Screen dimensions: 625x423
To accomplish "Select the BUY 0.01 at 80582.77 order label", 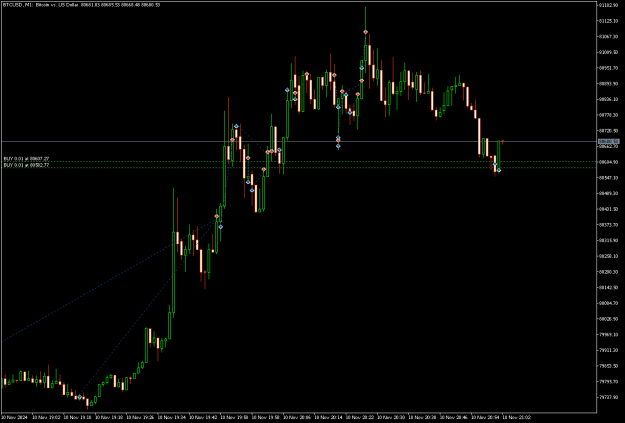I will pyautogui.click(x=26, y=165).
